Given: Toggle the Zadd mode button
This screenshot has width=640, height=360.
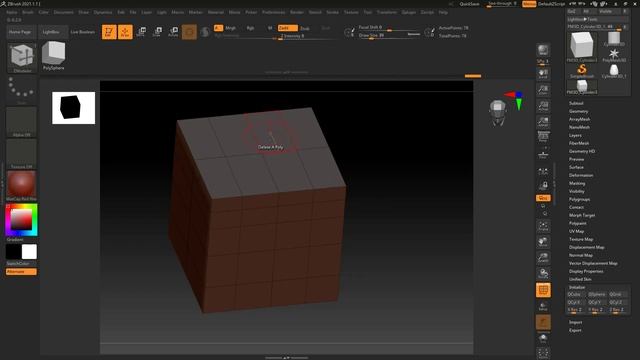Looking at the screenshot, I should [287, 28].
